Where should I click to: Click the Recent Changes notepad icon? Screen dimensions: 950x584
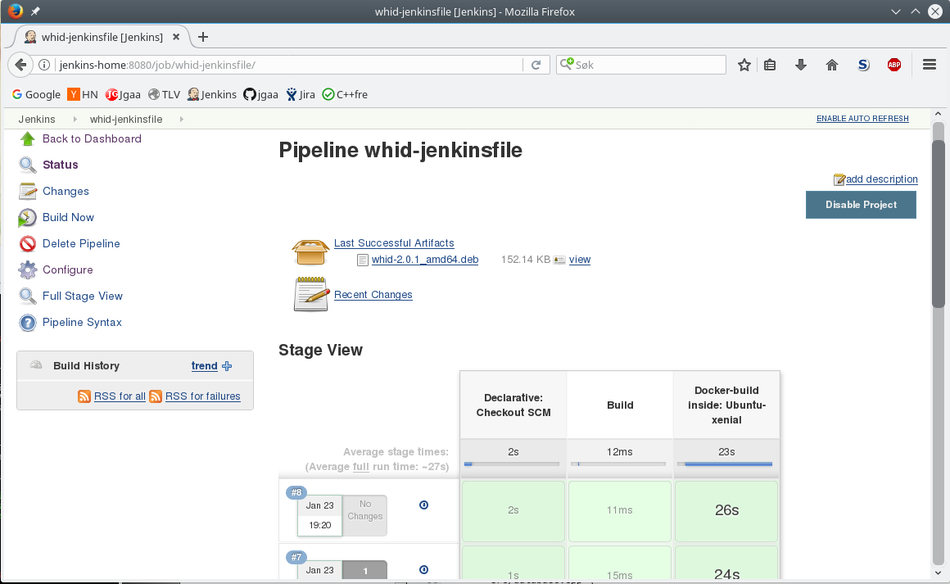coord(310,293)
